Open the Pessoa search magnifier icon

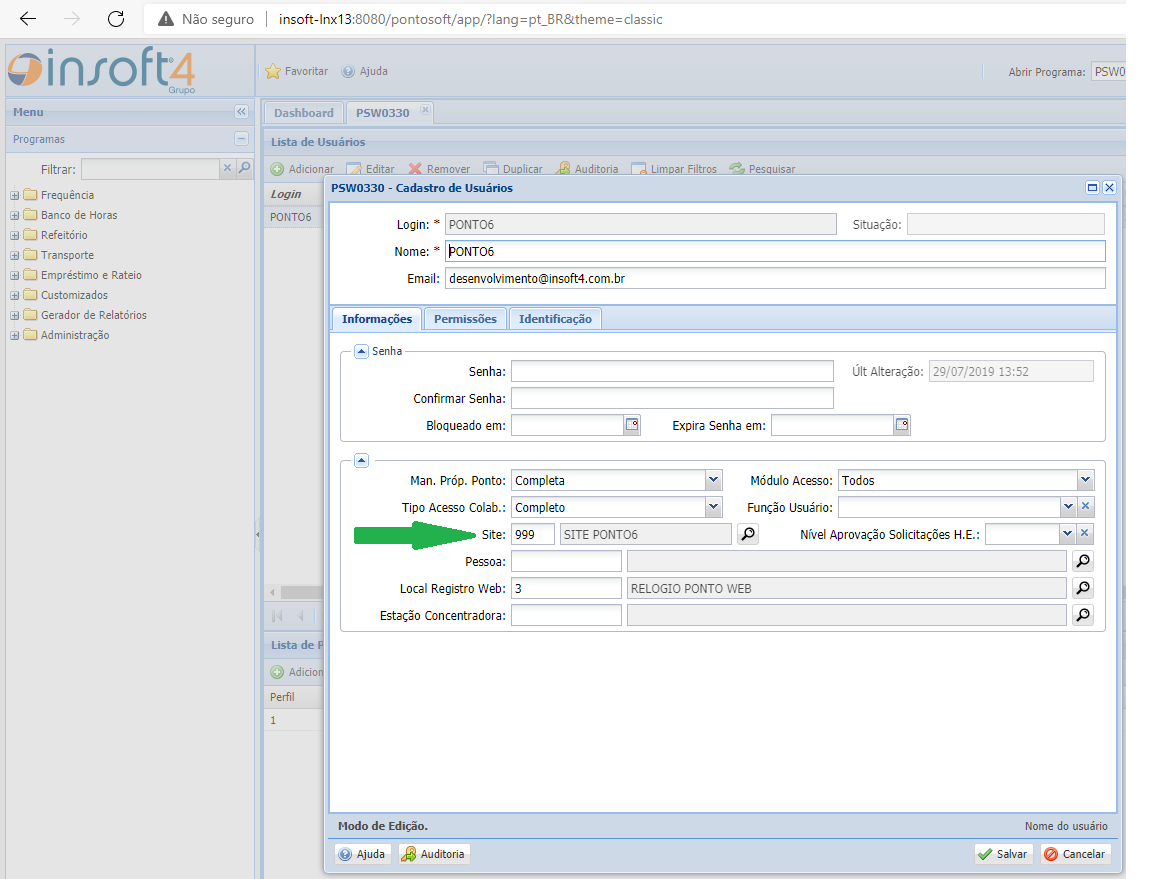point(1083,562)
